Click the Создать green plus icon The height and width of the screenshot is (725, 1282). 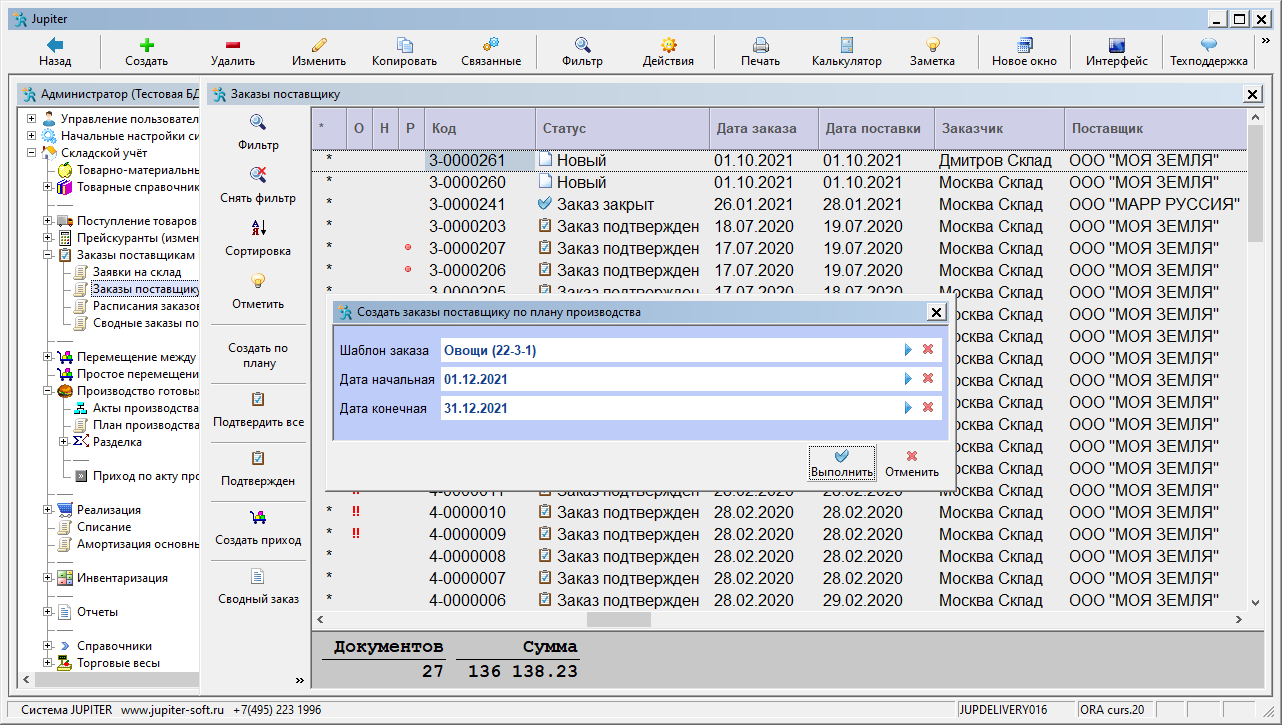click(x=146, y=45)
